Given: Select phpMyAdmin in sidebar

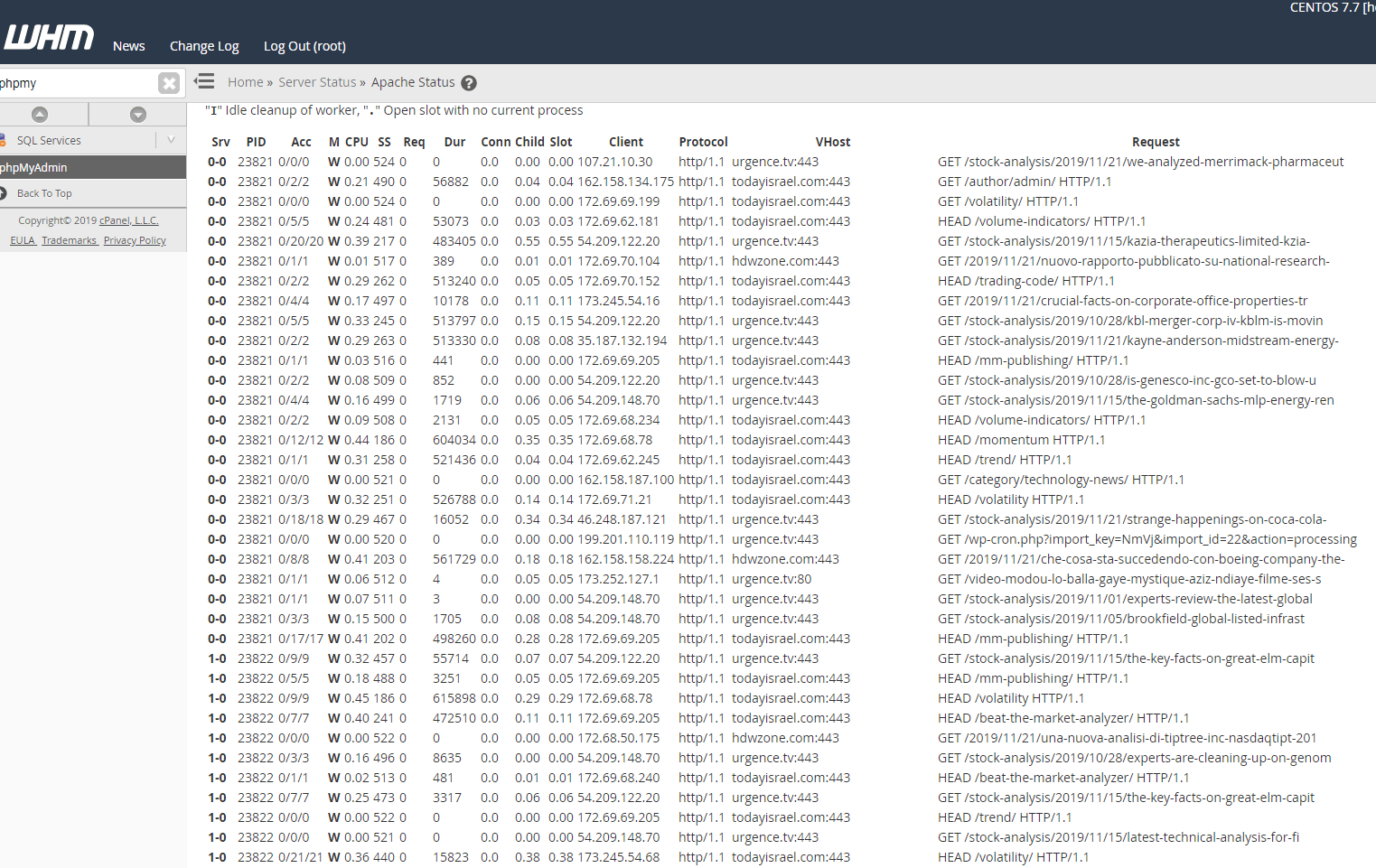Looking at the screenshot, I should tap(93, 167).
